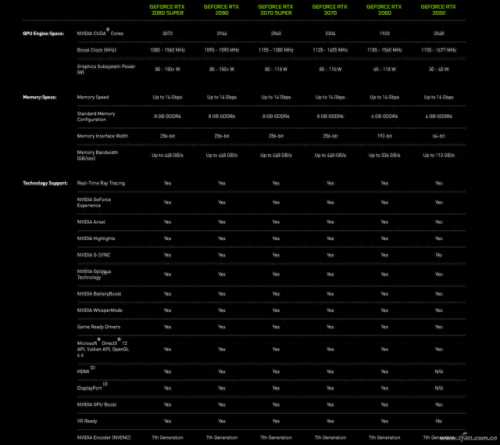This screenshot has height=445, width=500.
Task: Click the 'NVIDIA Highlights' row label
Action: pyautogui.click(x=96, y=238)
